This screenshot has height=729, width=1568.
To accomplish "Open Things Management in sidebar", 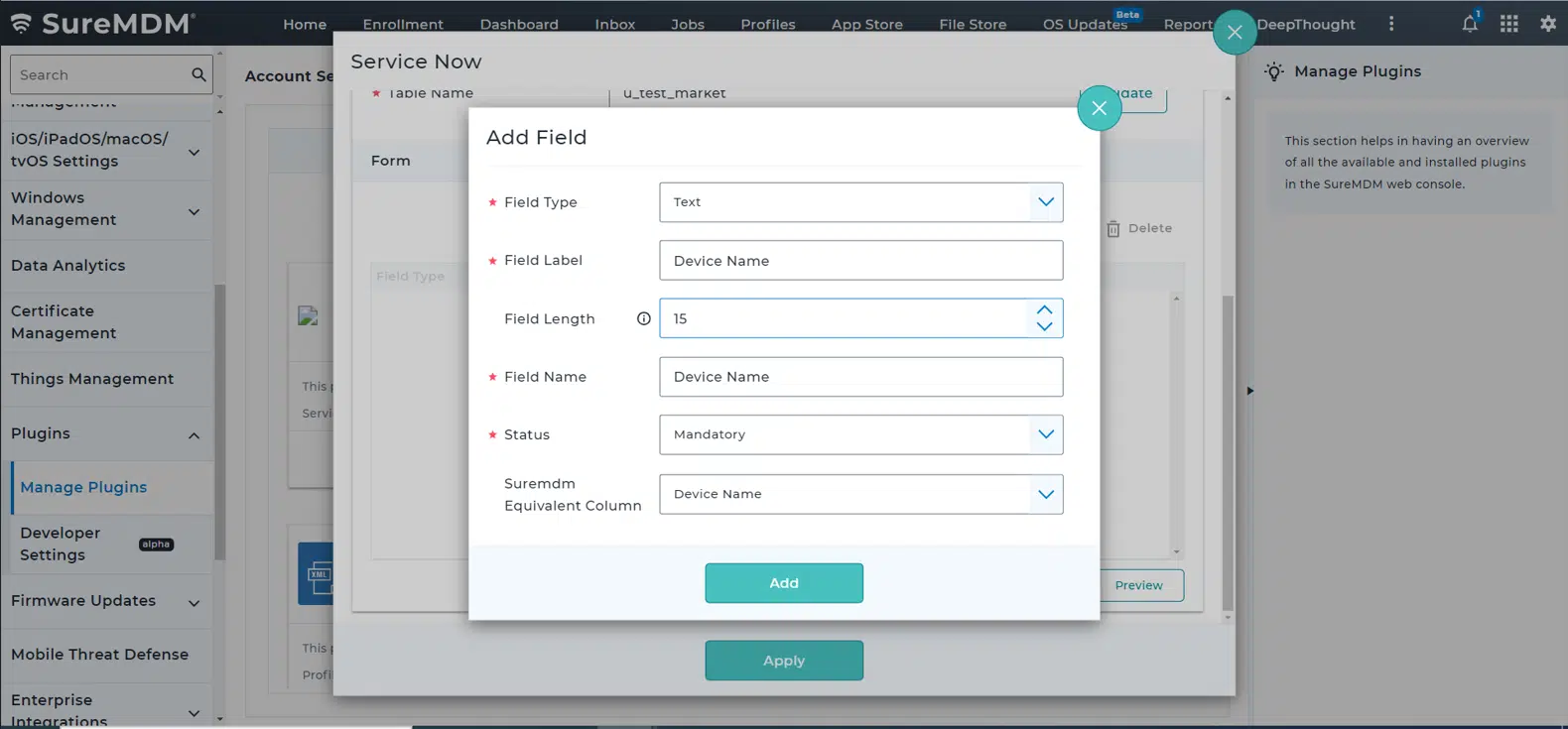I will click(x=106, y=379).
